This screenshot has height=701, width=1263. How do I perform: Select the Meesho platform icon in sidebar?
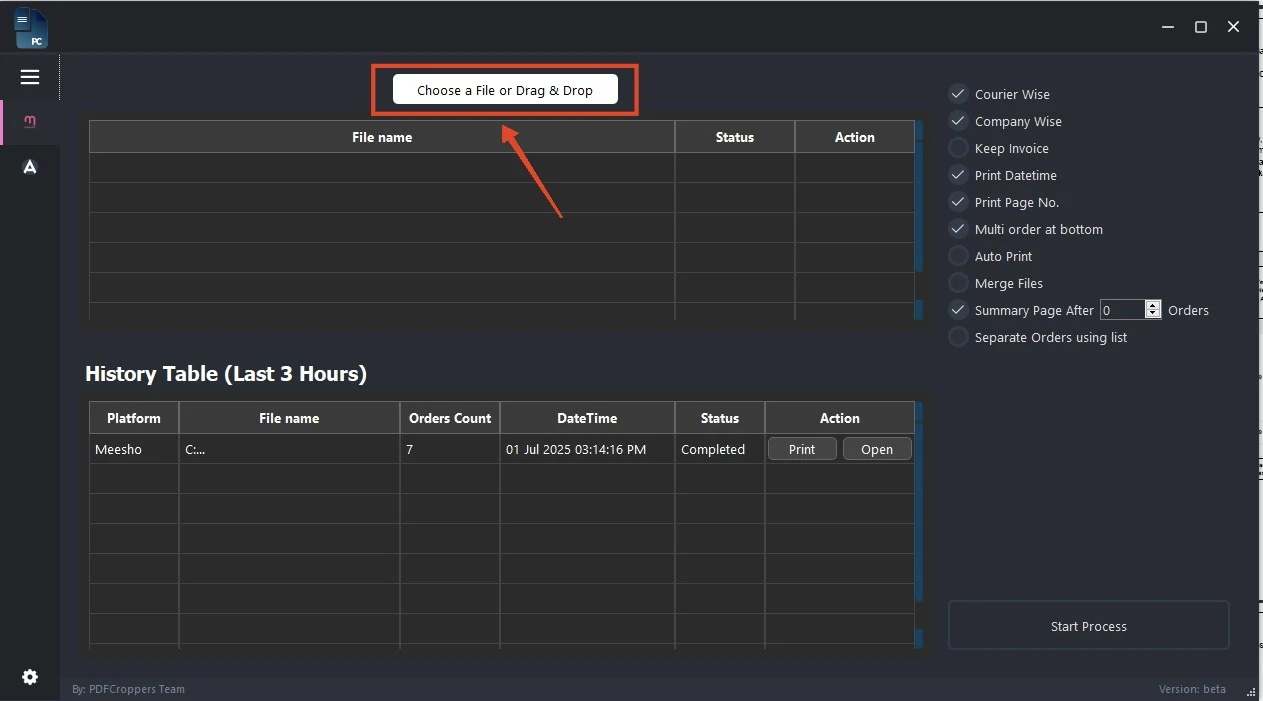(30, 122)
